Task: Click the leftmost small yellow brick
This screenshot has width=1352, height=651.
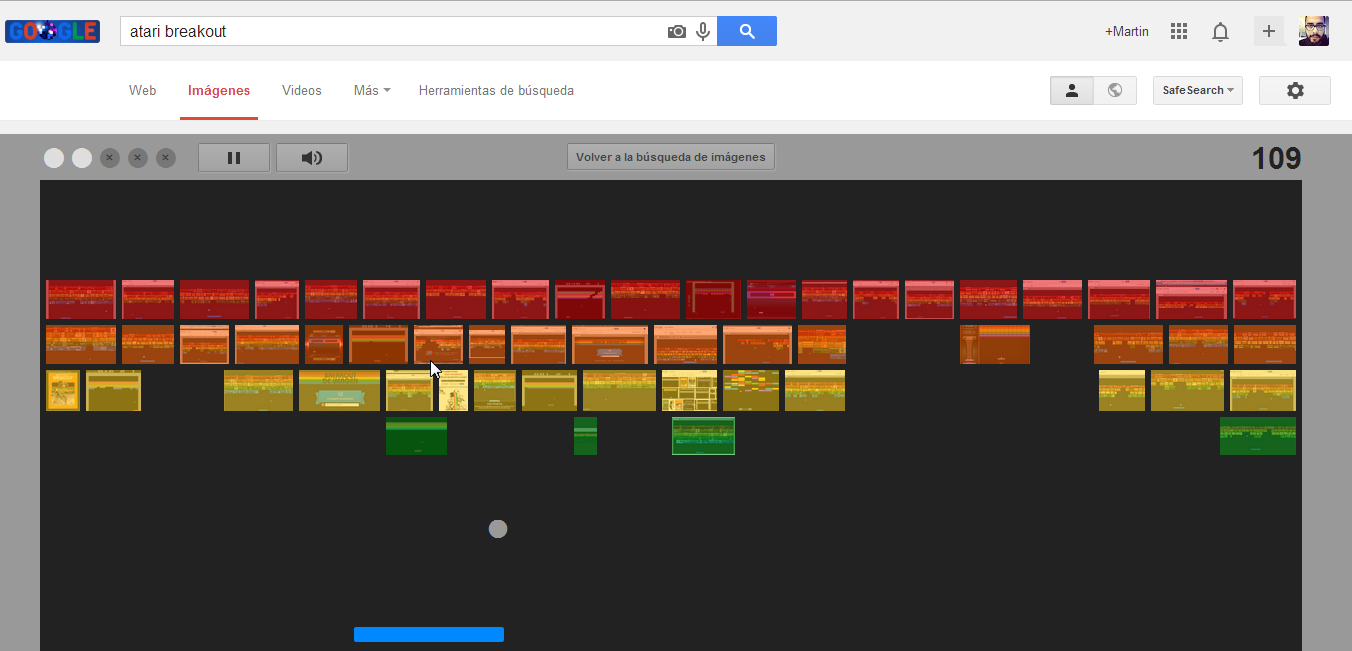Action: [x=63, y=390]
